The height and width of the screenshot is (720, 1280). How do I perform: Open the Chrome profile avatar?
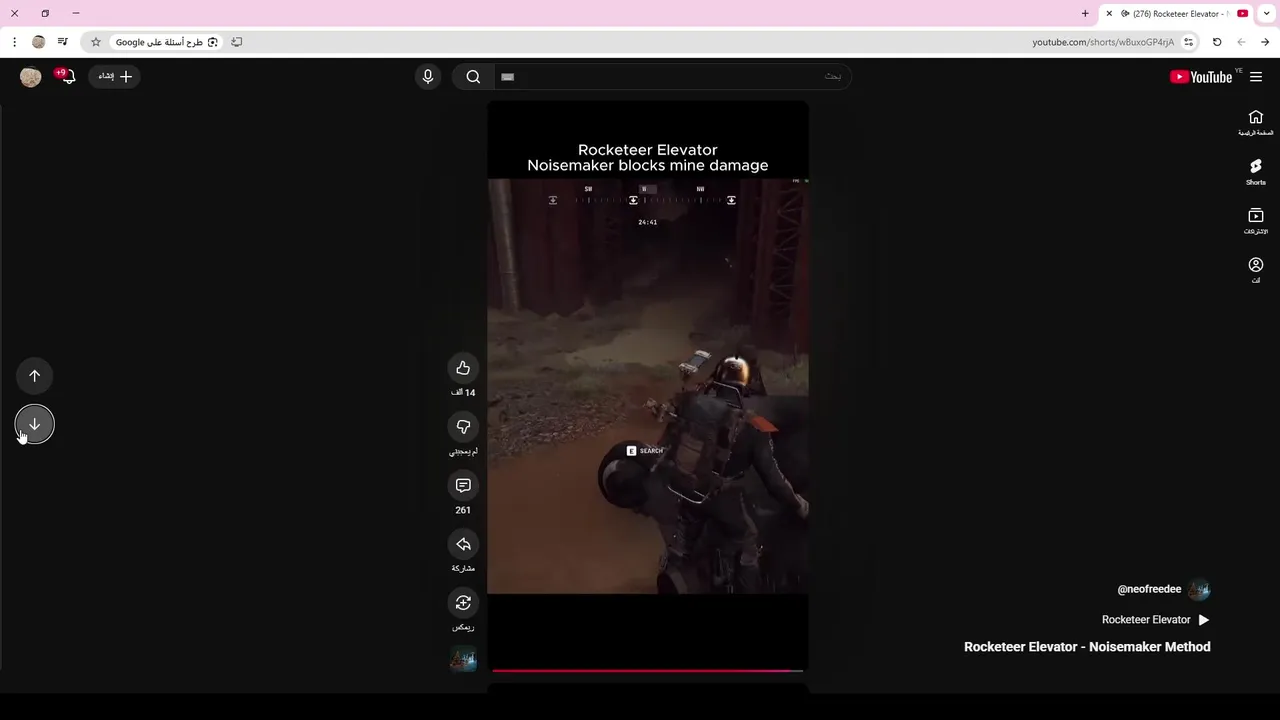(x=39, y=42)
